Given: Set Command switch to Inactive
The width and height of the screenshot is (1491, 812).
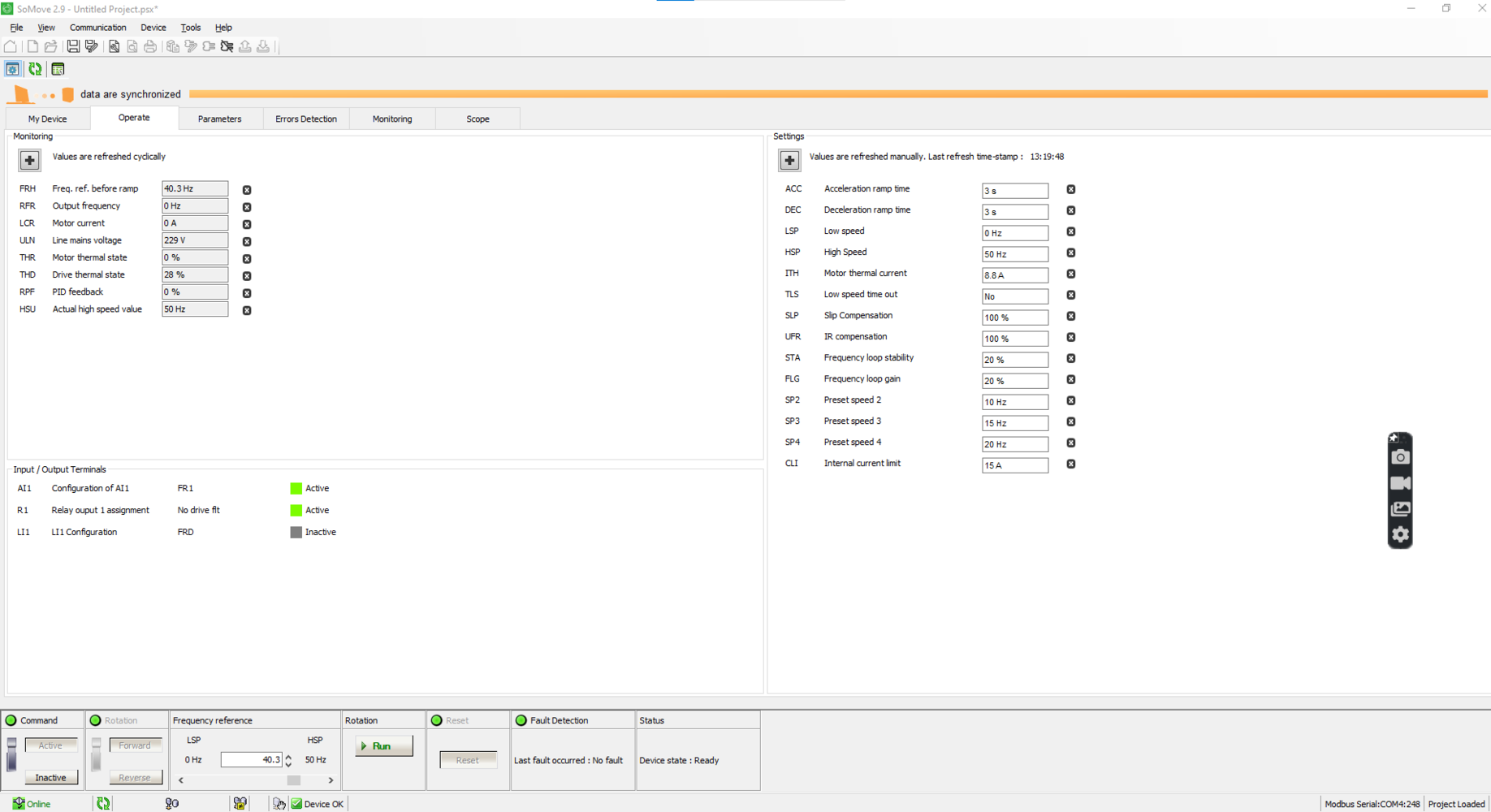Looking at the screenshot, I should pos(50,777).
